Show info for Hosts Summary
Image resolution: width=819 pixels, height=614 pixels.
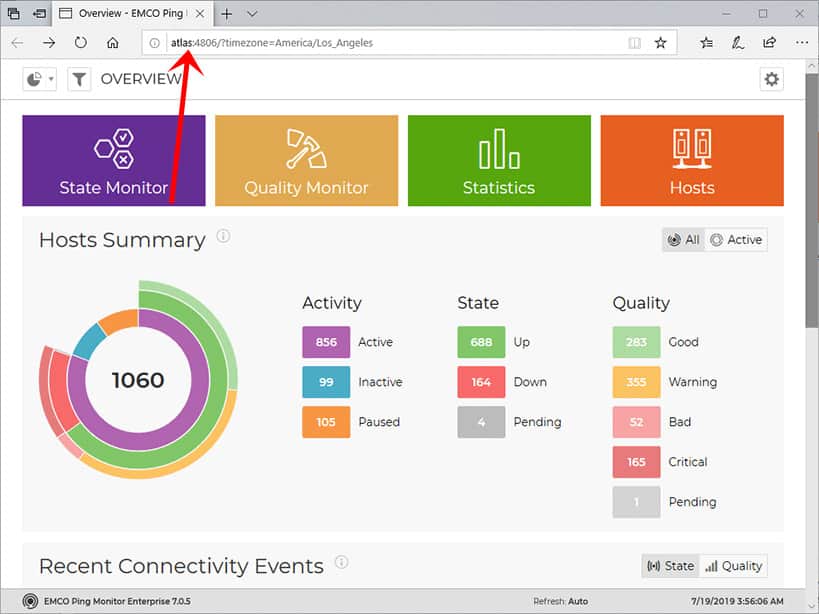click(223, 236)
